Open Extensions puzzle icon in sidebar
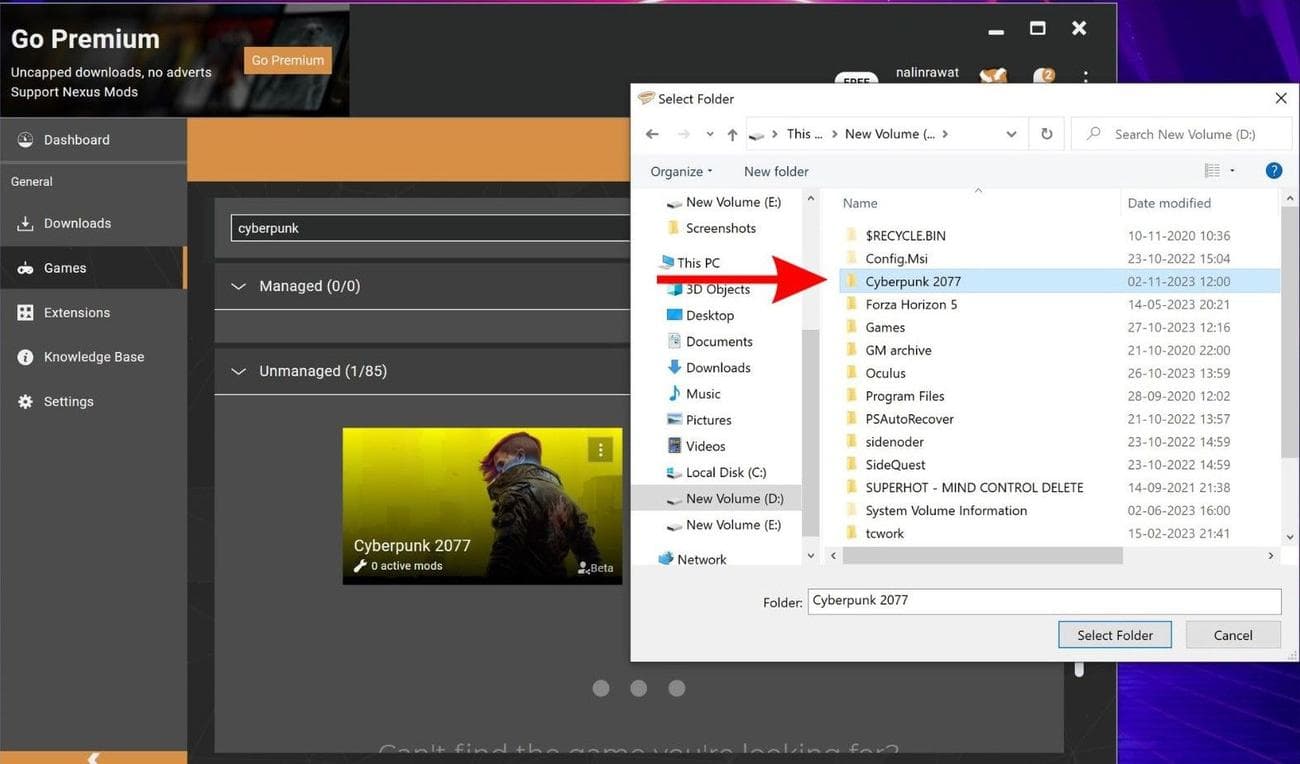Screen dimensions: 1300x764 point(25,313)
